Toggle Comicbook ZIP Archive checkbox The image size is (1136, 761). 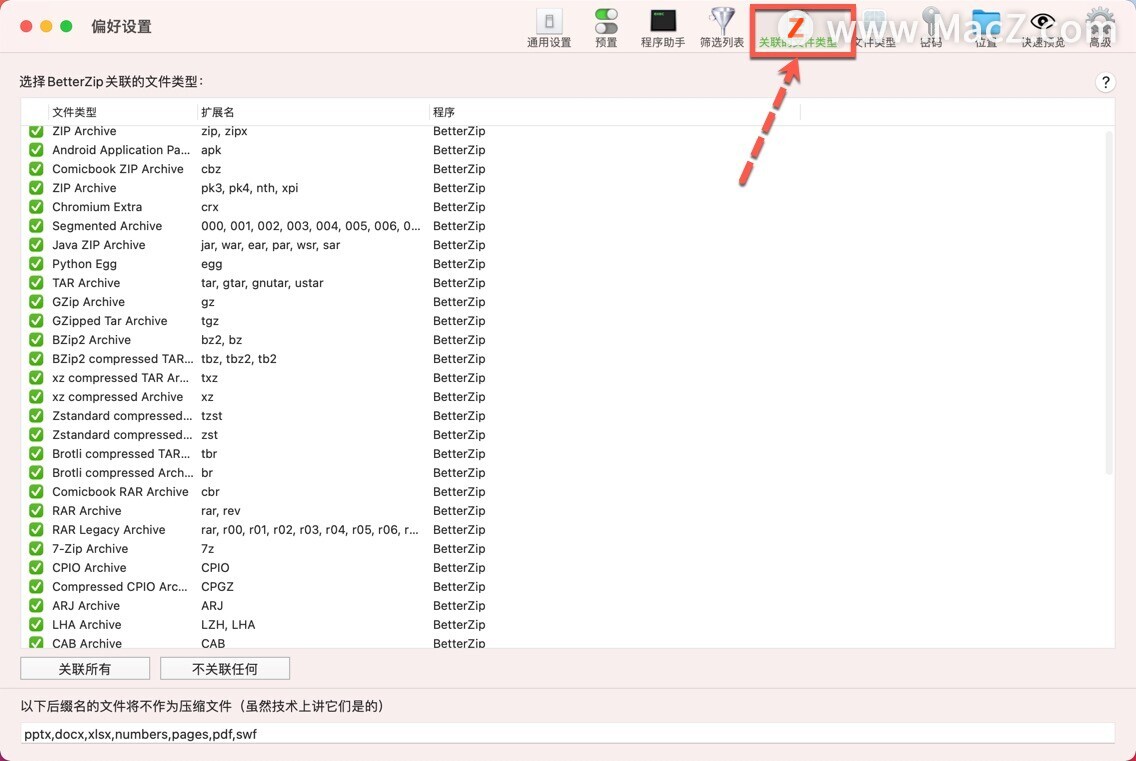point(36,169)
